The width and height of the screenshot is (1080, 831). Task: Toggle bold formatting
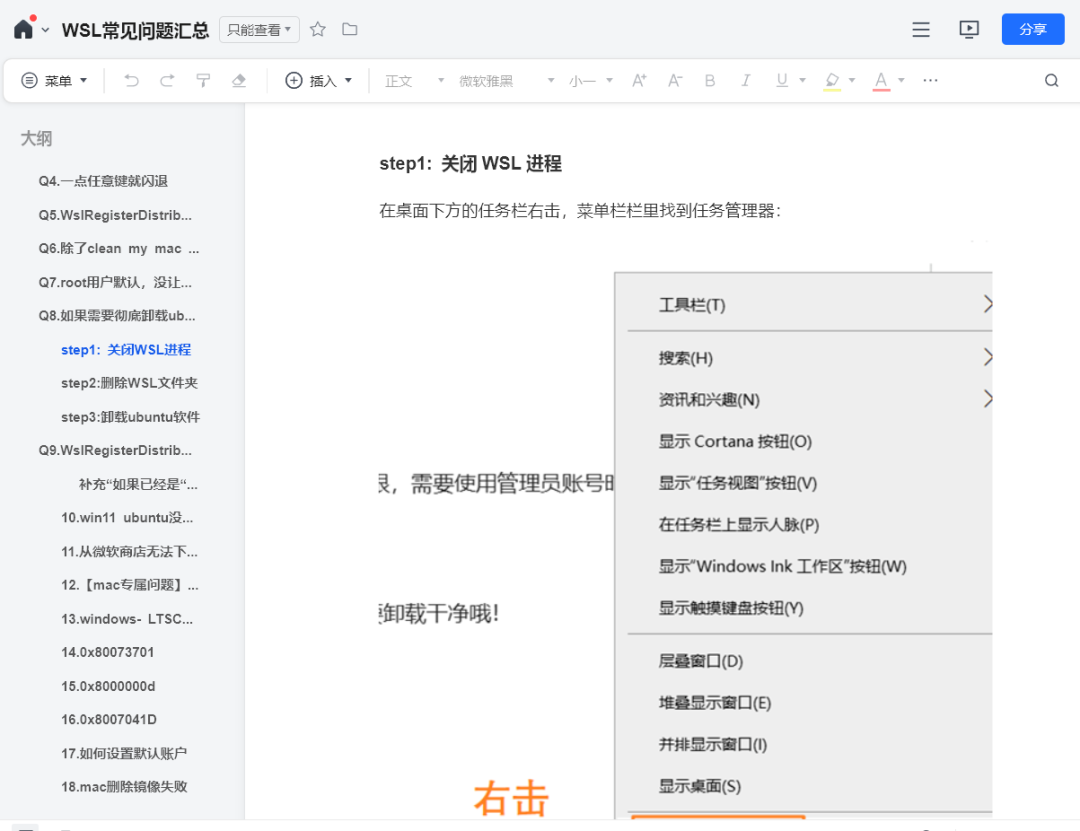pyautogui.click(x=710, y=81)
